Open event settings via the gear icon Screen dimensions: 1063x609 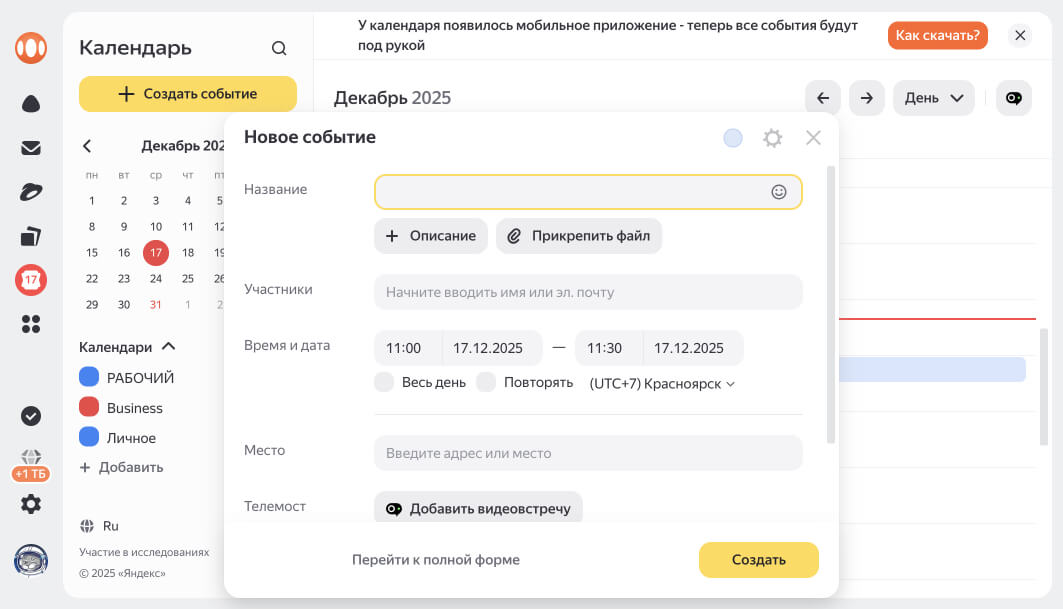772,137
